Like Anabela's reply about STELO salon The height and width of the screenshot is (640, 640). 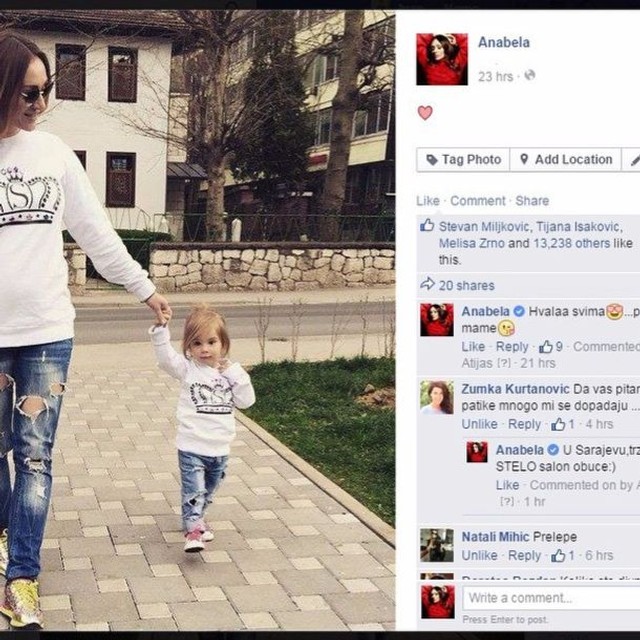click(x=507, y=485)
